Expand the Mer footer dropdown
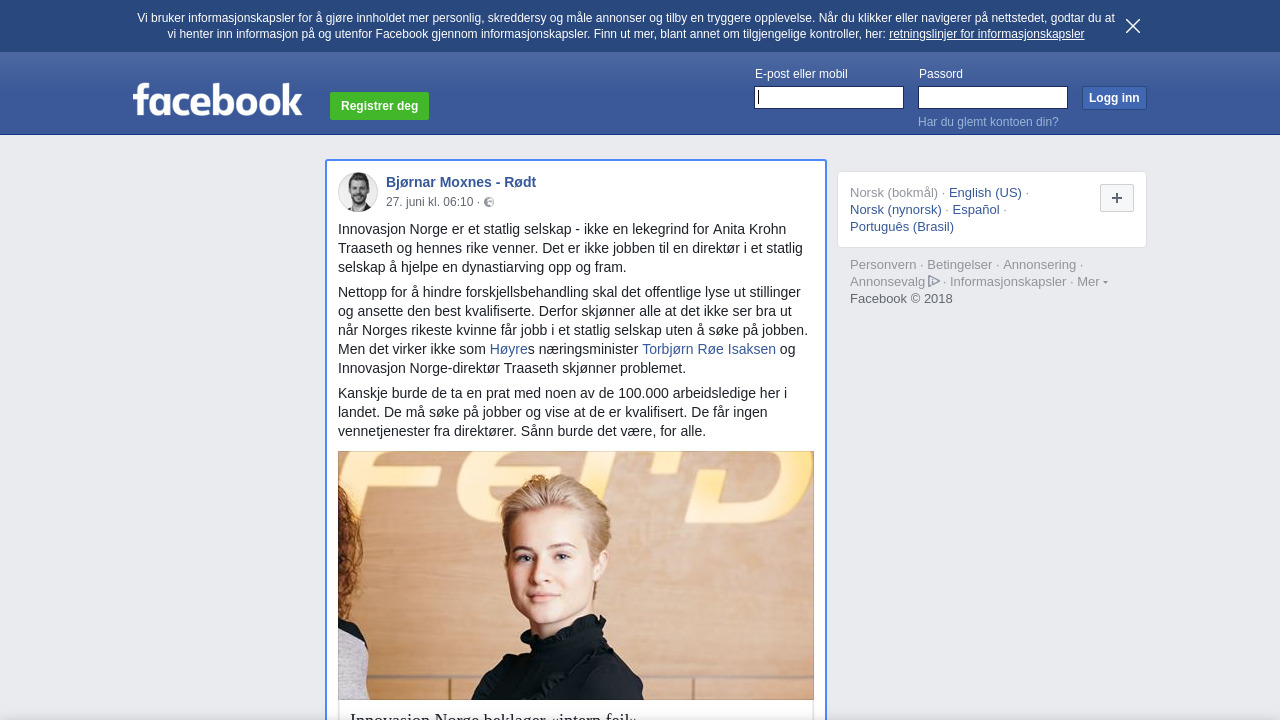 pyautogui.click(x=1092, y=282)
